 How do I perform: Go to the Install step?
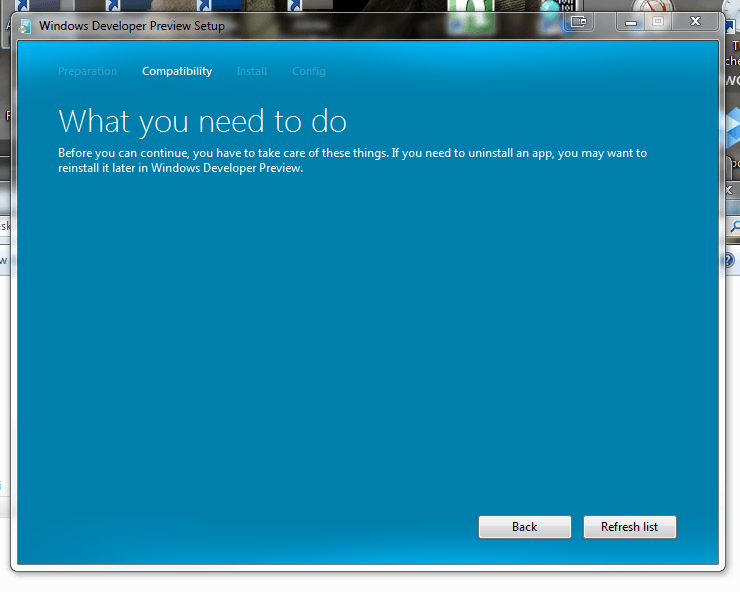tap(251, 71)
